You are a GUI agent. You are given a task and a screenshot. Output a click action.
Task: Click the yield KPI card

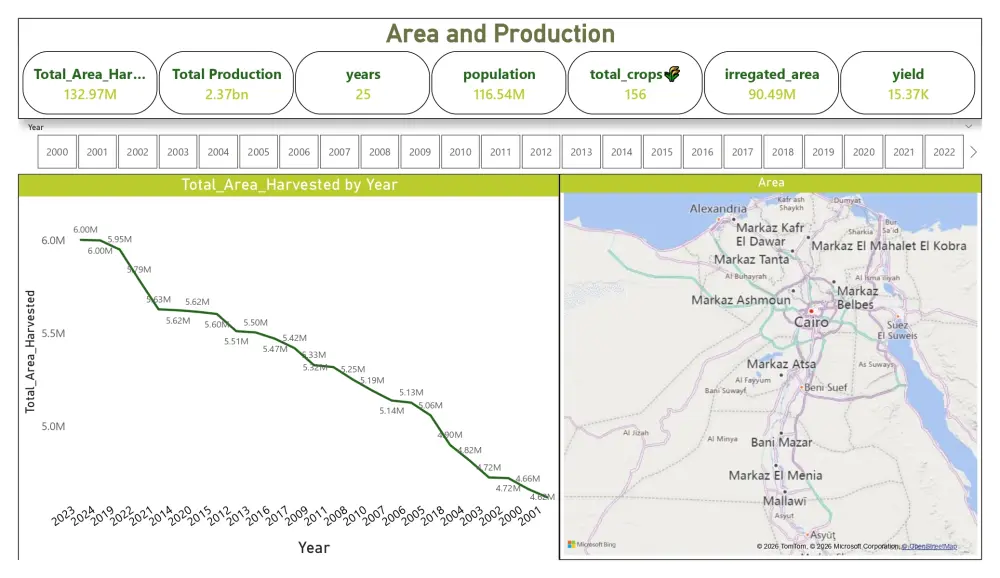click(908, 83)
